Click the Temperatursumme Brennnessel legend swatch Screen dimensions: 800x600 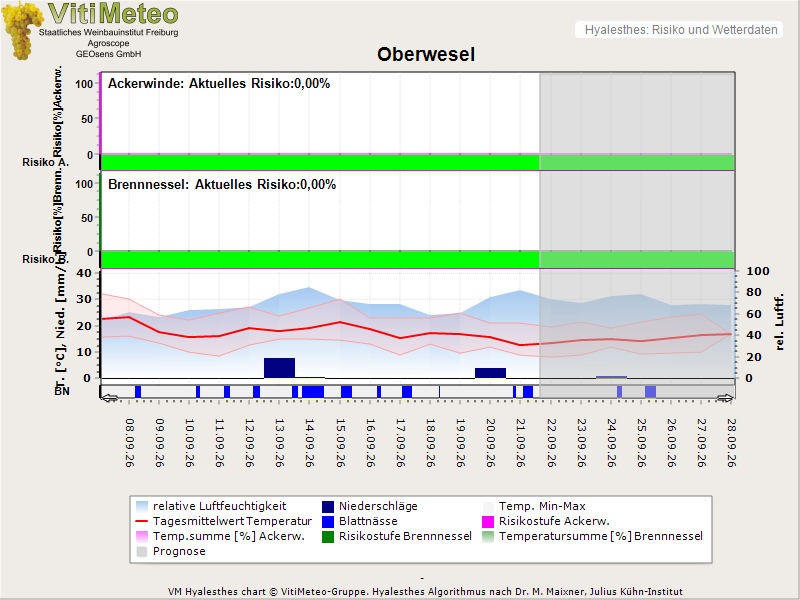point(488,536)
